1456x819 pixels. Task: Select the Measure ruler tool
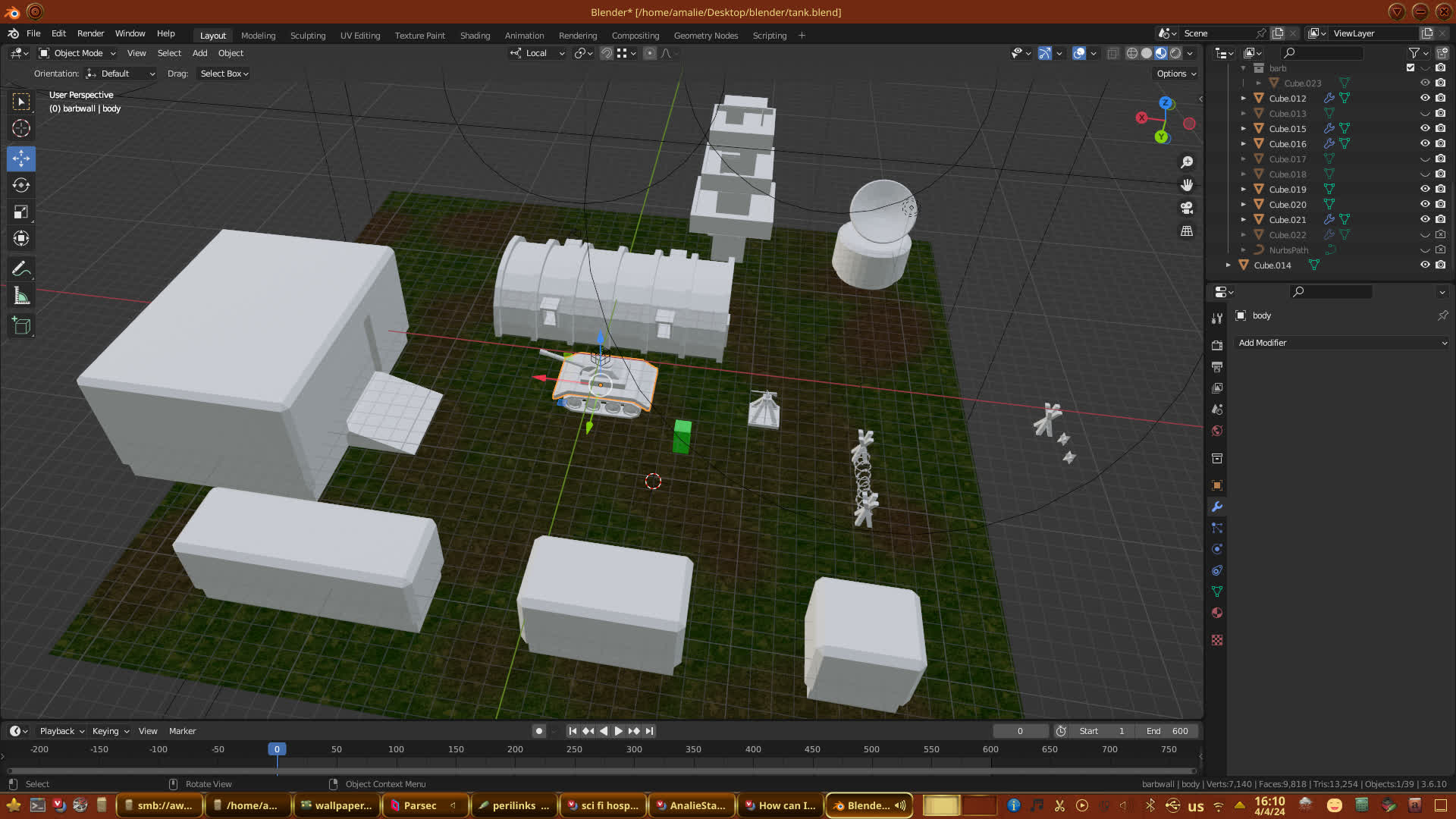[21, 297]
